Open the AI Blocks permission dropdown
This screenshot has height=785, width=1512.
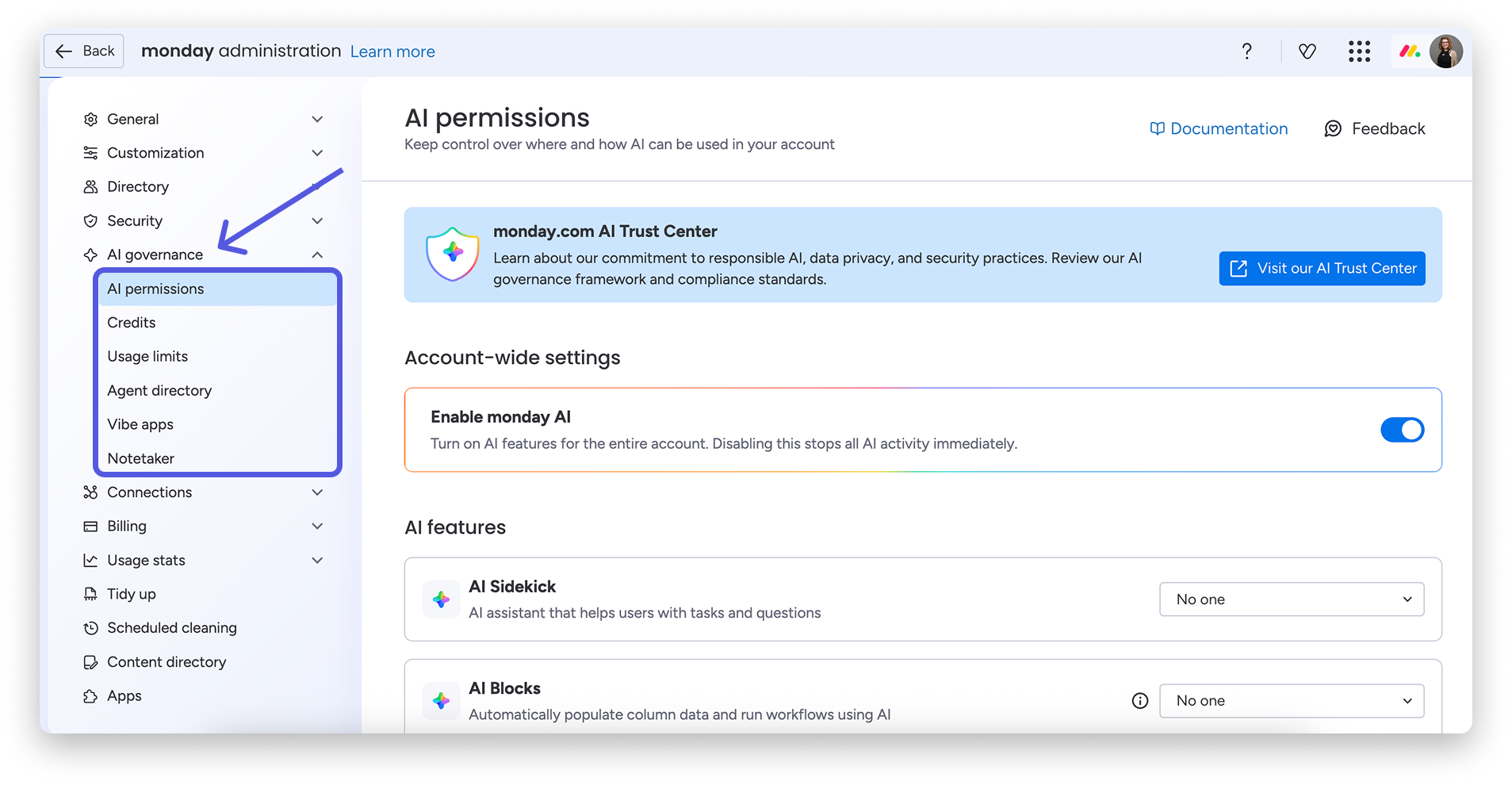1292,701
